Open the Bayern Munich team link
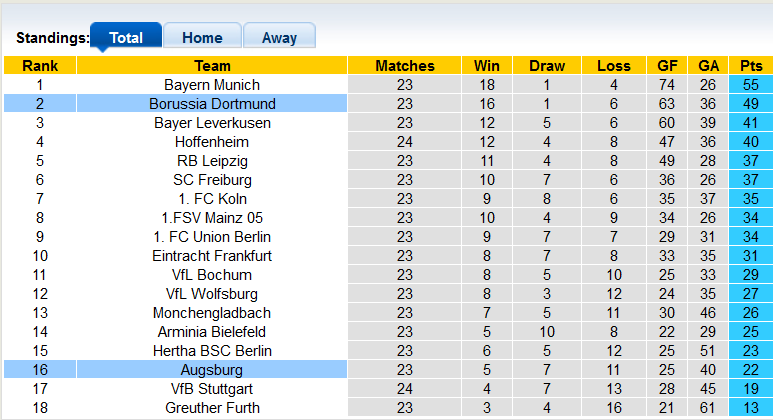The width and height of the screenshot is (773, 420). point(212,85)
